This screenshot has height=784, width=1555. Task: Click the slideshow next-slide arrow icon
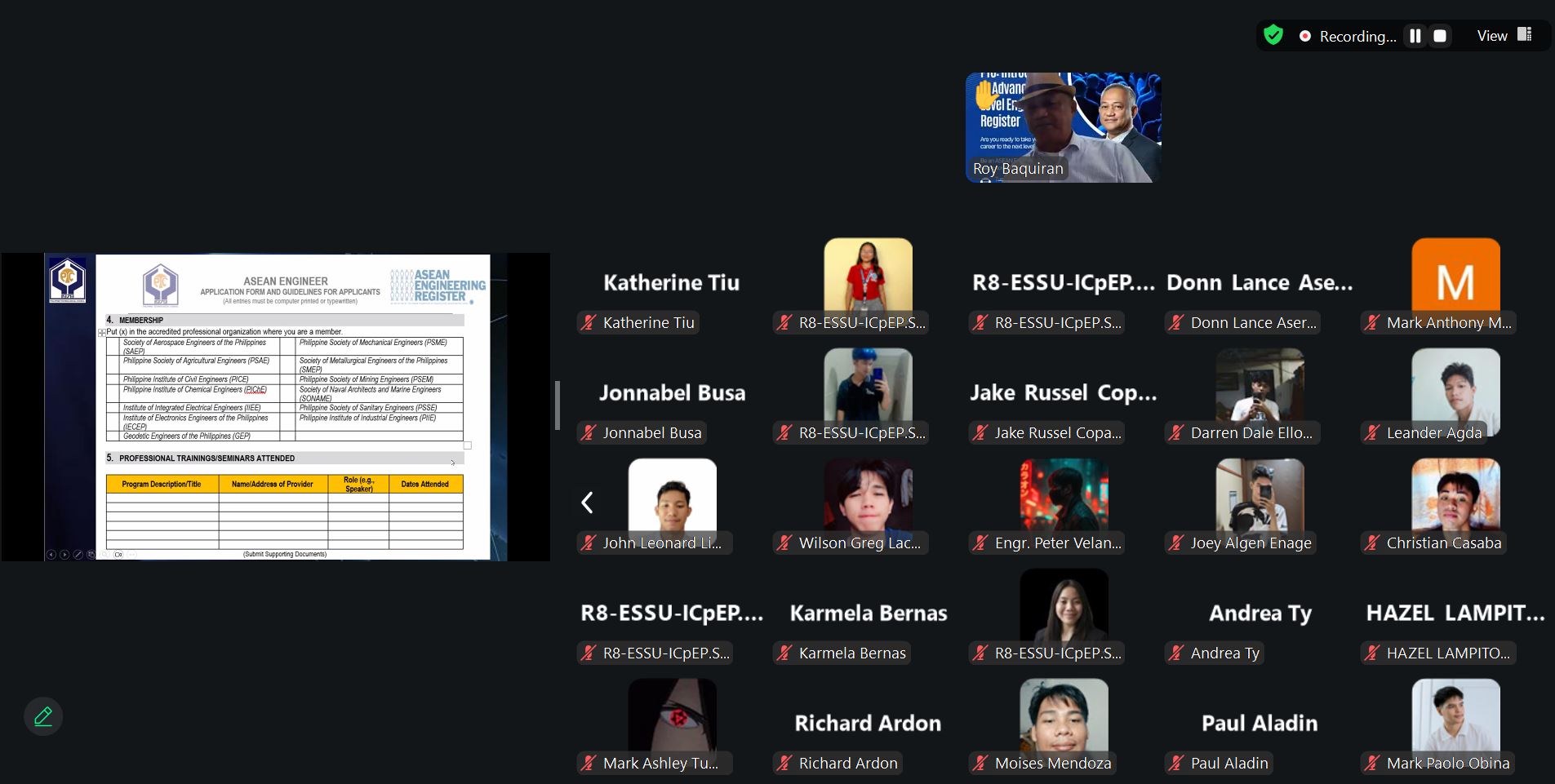[64, 555]
